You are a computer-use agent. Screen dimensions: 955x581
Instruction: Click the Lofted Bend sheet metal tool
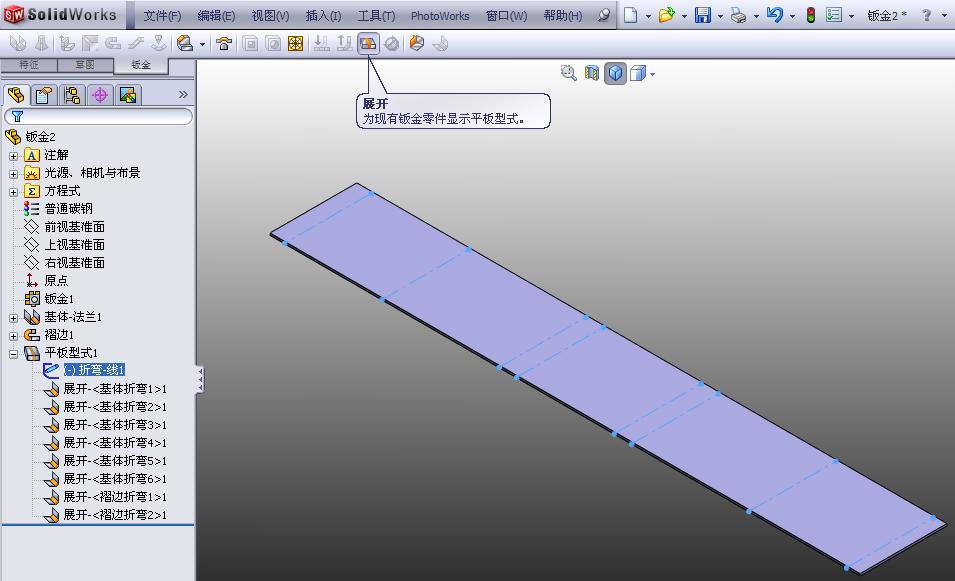point(41,43)
